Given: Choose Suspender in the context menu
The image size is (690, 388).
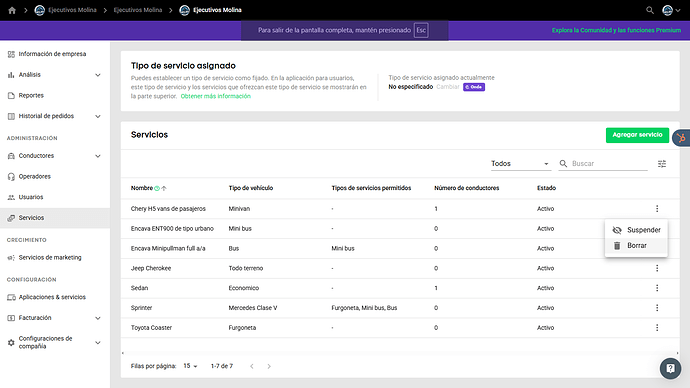Looking at the screenshot, I should coord(636,230).
